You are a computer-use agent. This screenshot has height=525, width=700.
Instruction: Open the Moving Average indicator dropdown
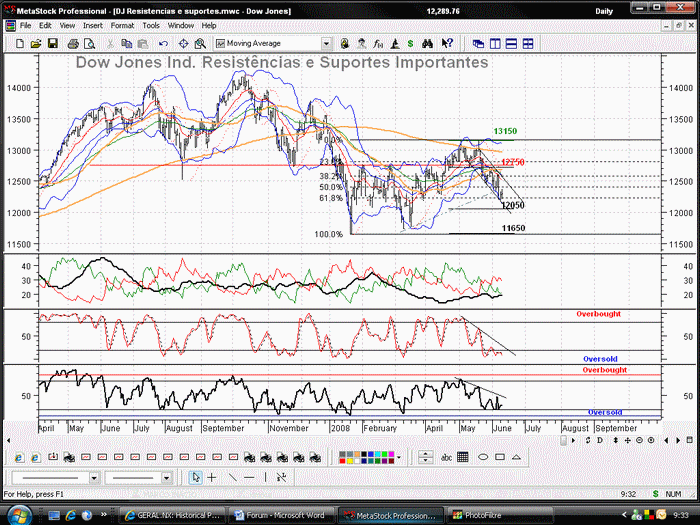pyautogui.click(x=326, y=44)
